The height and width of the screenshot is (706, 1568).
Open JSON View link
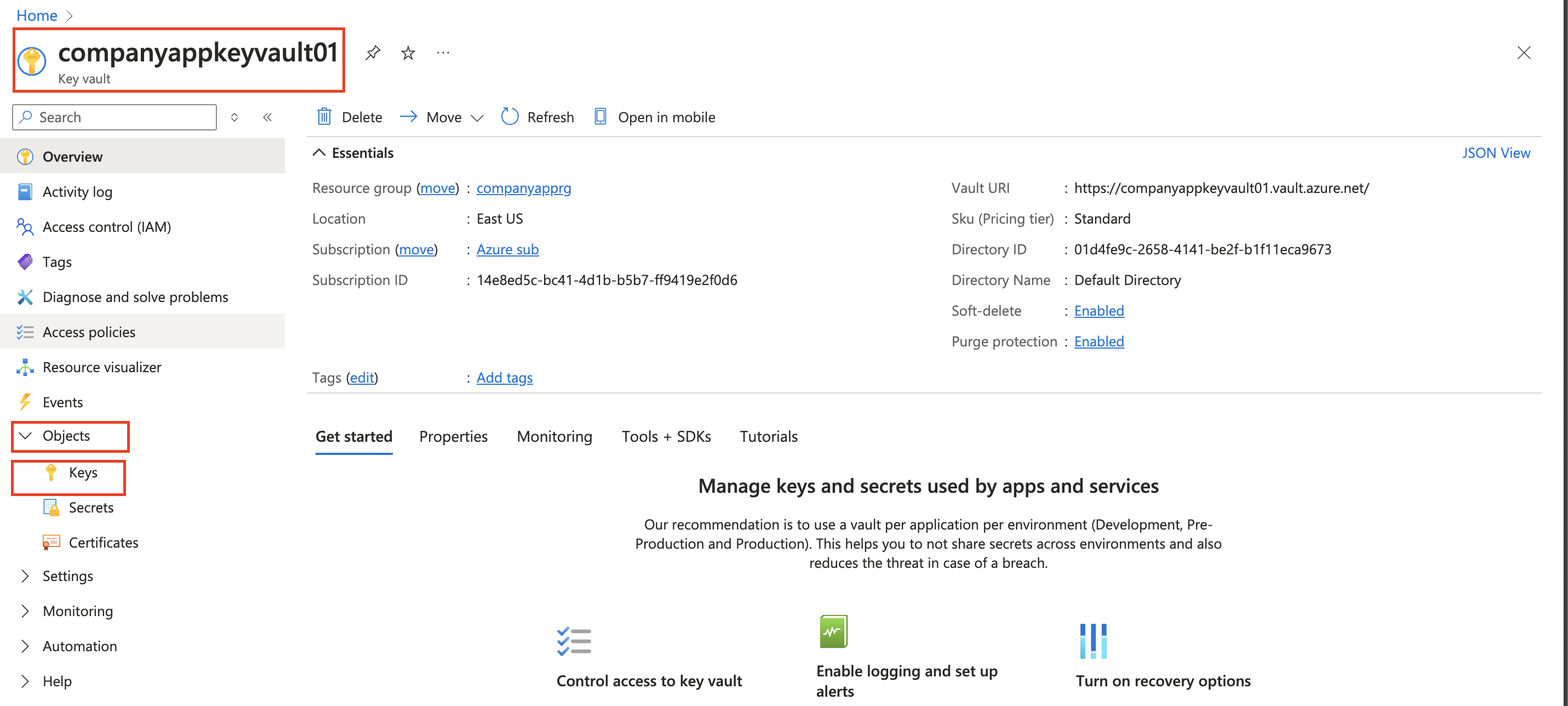coord(1496,153)
